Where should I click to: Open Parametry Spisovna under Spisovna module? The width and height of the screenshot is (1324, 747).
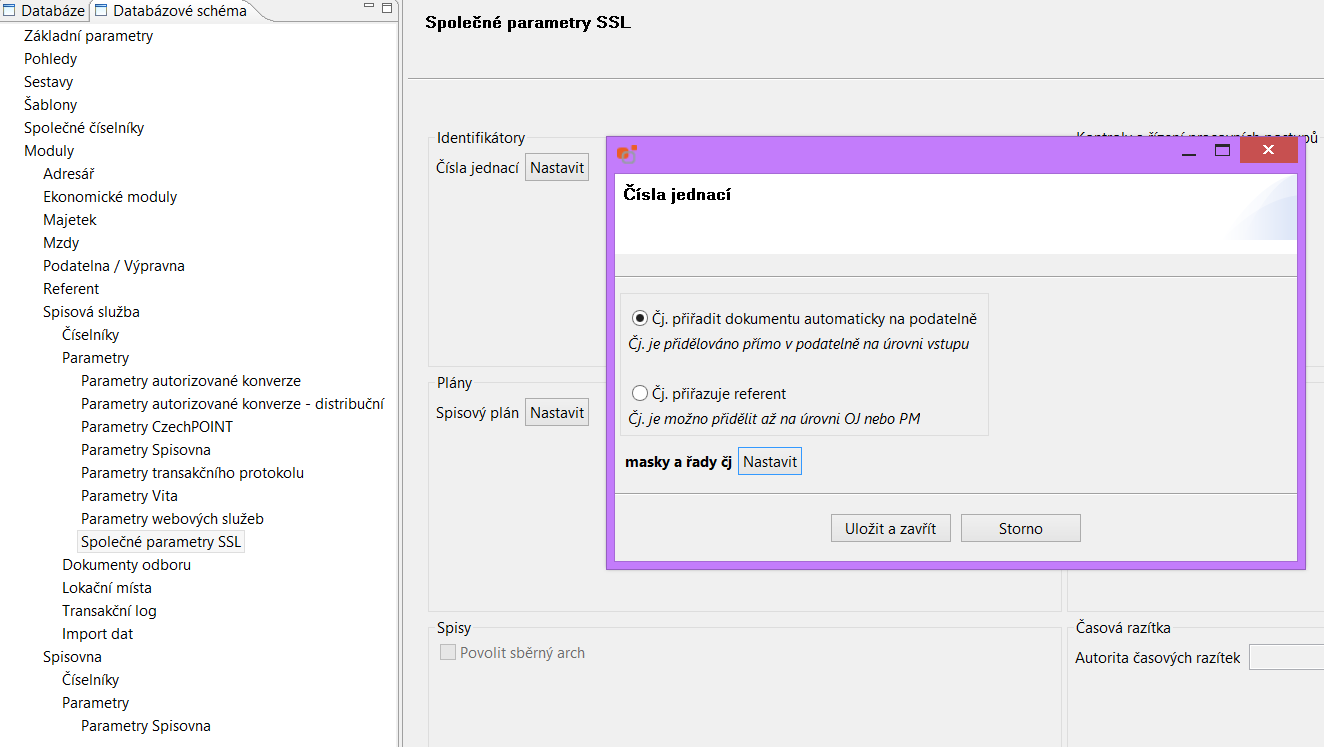[145, 726]
